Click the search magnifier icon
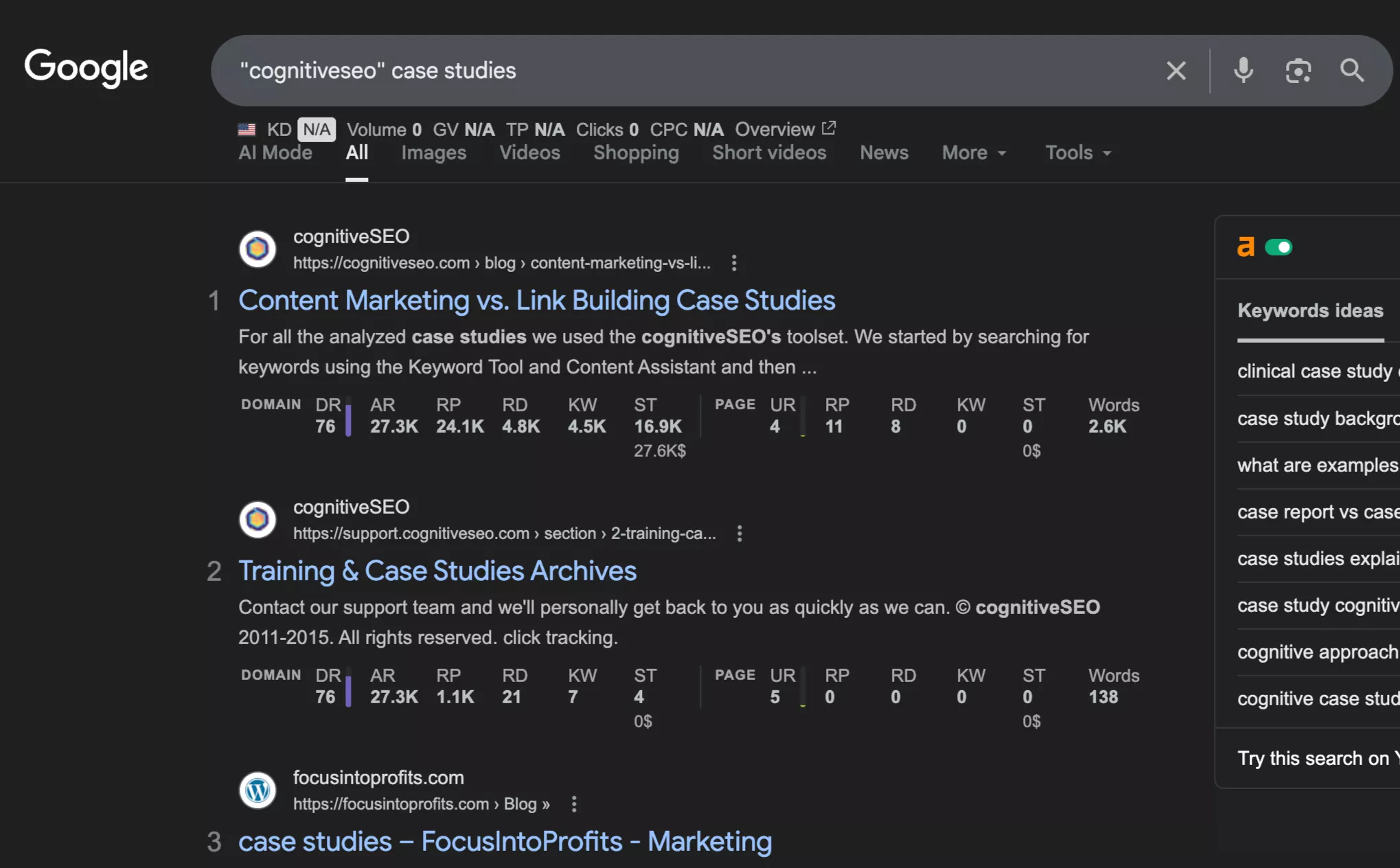This screenshot has height=868, width=1400. tap(1351, 70)
